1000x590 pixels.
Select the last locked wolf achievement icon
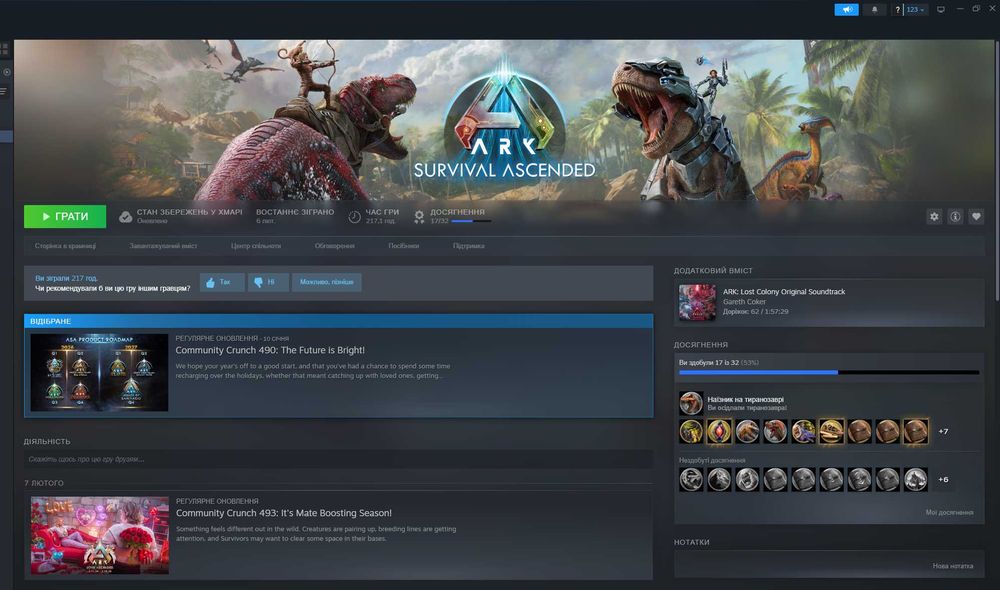click(x=915, y=479)
